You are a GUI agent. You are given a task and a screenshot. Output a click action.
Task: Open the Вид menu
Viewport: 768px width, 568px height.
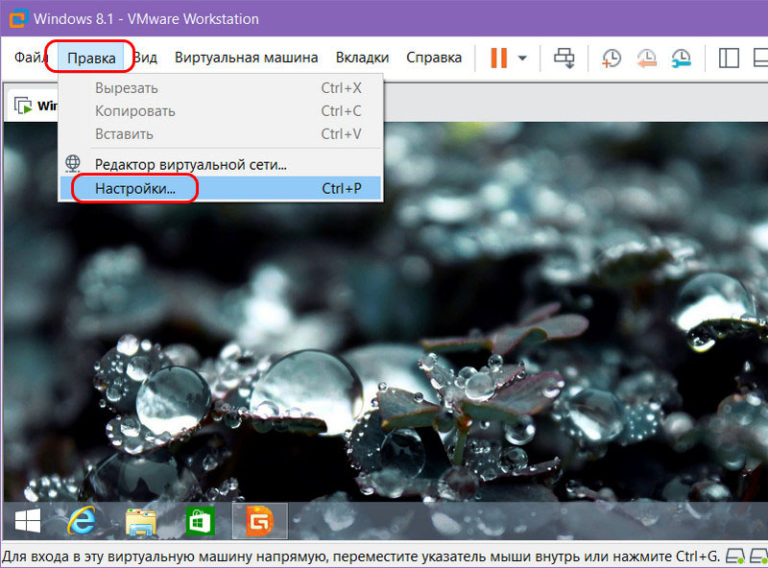coord(146,58)
